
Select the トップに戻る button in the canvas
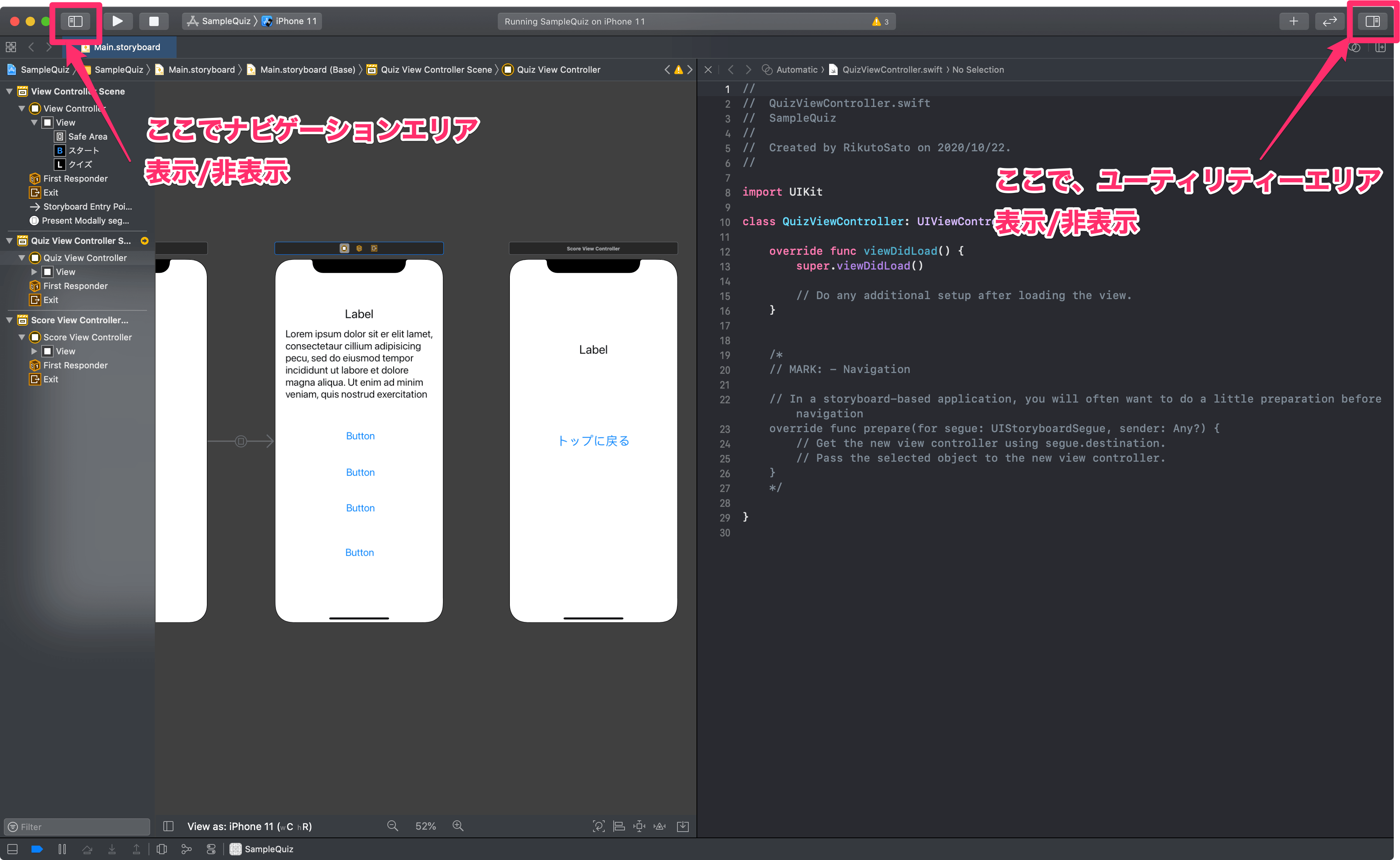click(x=593, y=440)
